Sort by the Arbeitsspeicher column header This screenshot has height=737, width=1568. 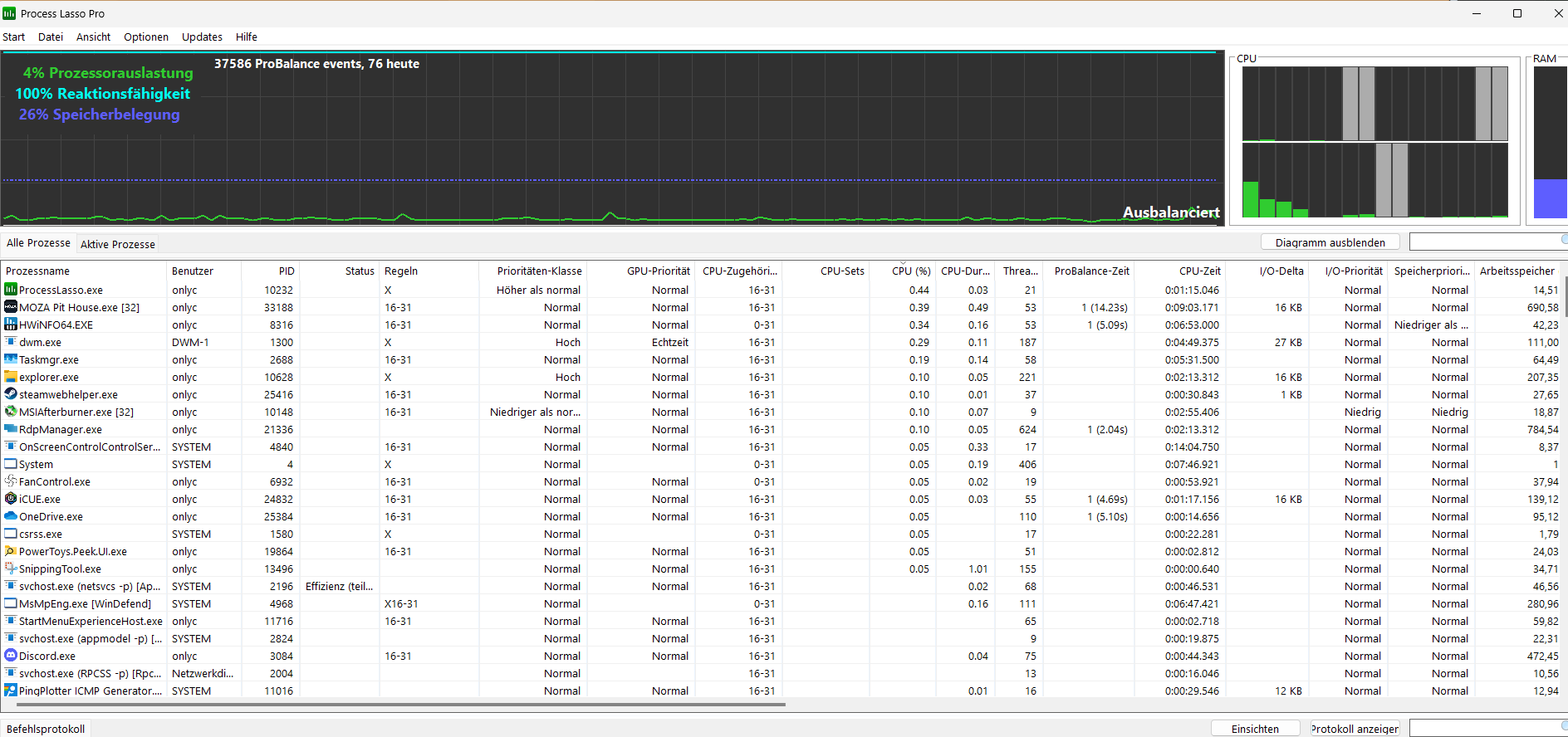(x=1518, y=271)
